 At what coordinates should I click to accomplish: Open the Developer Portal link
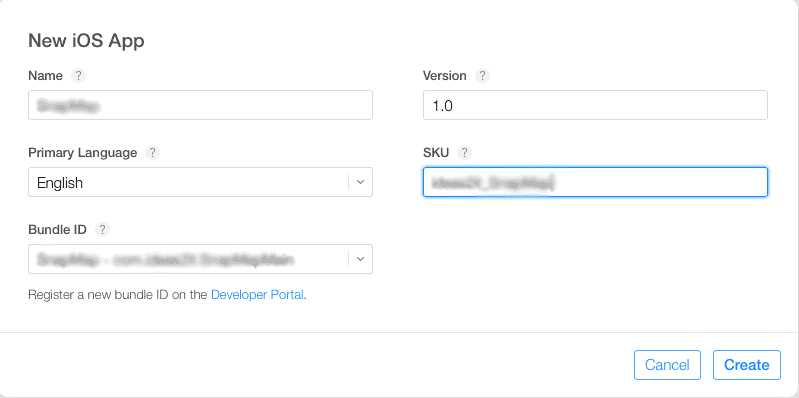(x=257, y=295)
